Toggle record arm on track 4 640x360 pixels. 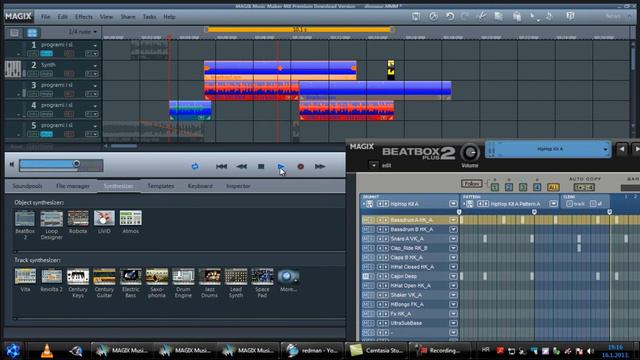pos(69,114)
